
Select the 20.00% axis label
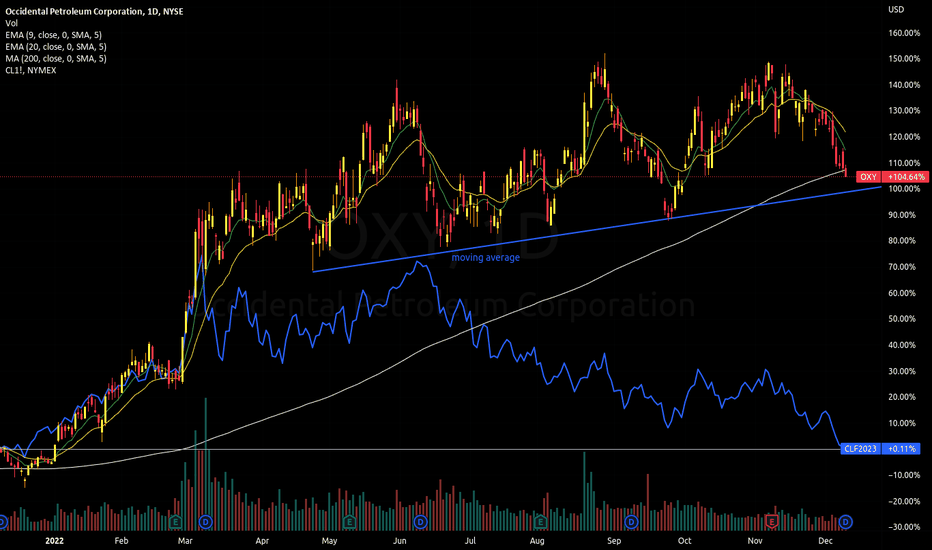click(902, 397)
